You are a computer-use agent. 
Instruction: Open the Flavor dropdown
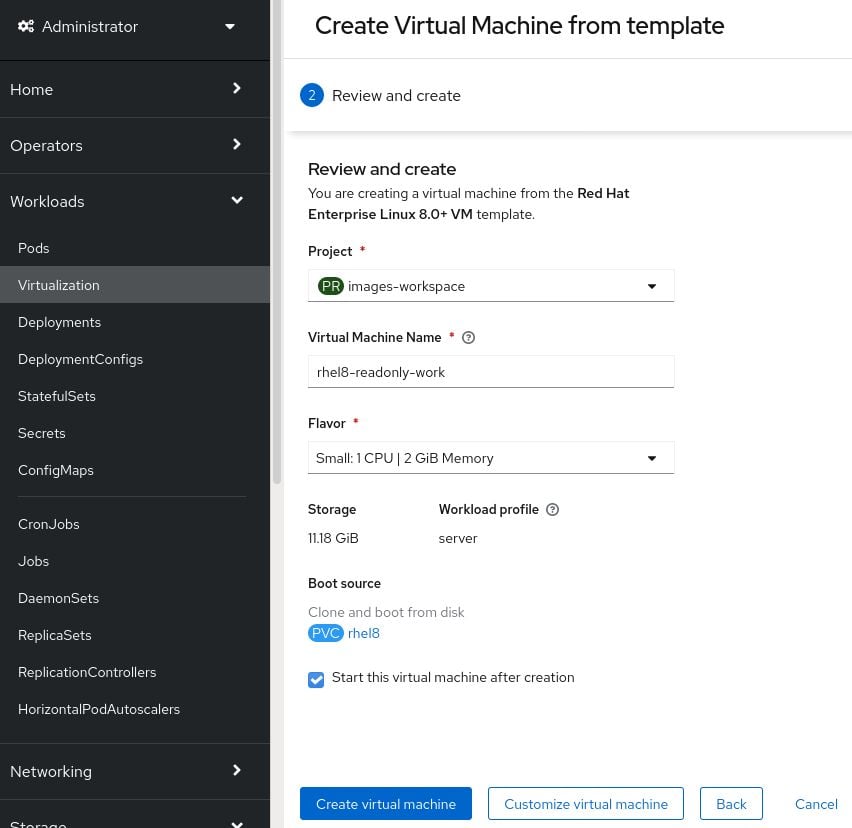[x=490, y=458]
